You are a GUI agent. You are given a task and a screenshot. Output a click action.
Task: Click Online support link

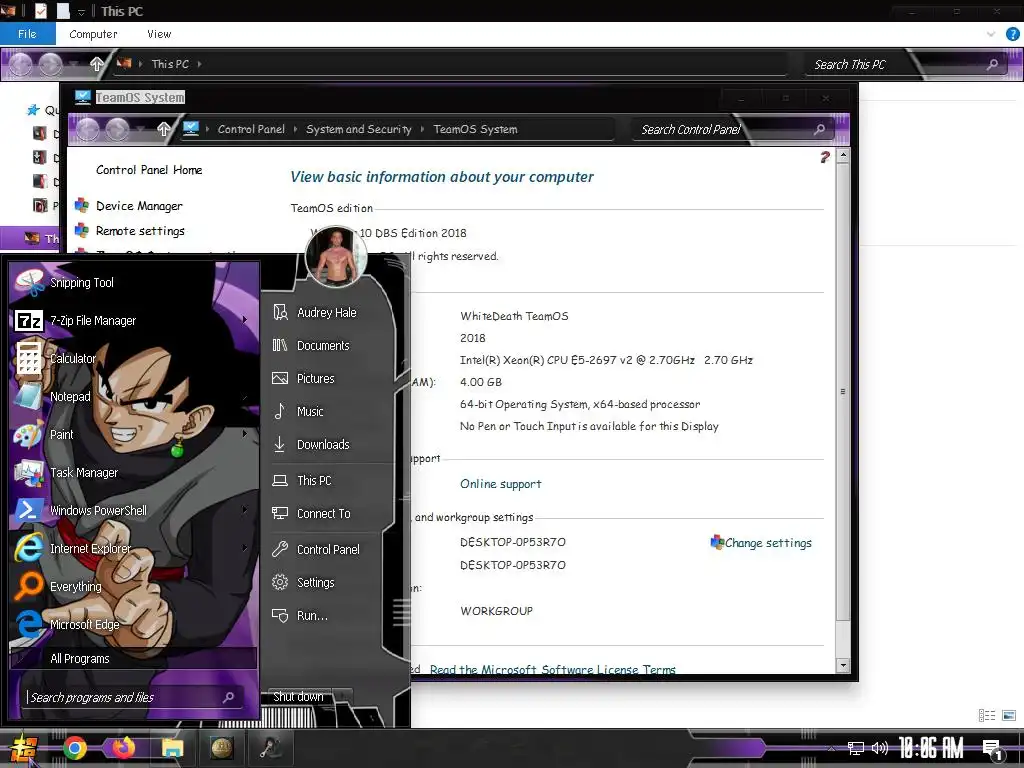click(500, 484)
